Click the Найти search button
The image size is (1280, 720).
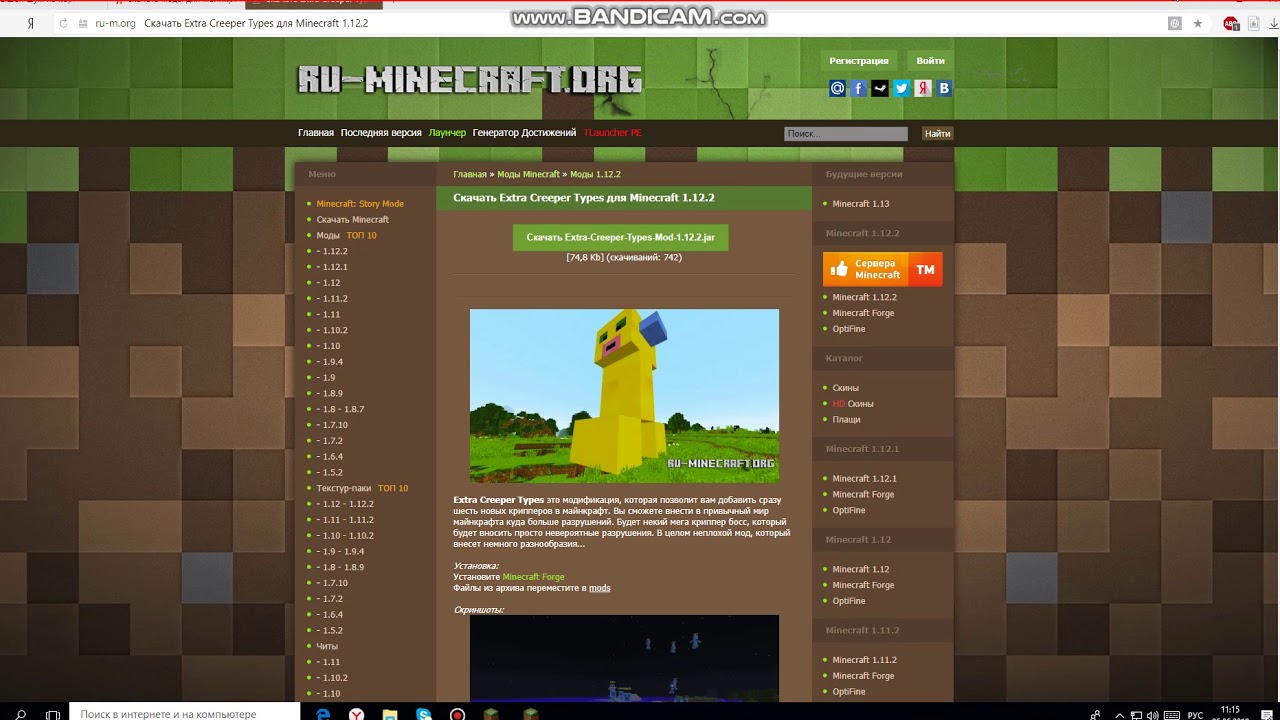(937, 133)
